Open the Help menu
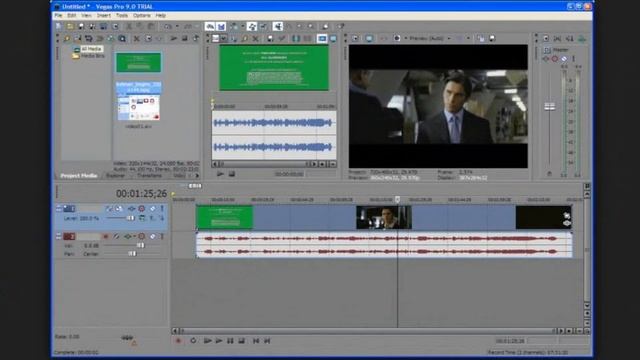640x360 pixels. click(160, 16)
